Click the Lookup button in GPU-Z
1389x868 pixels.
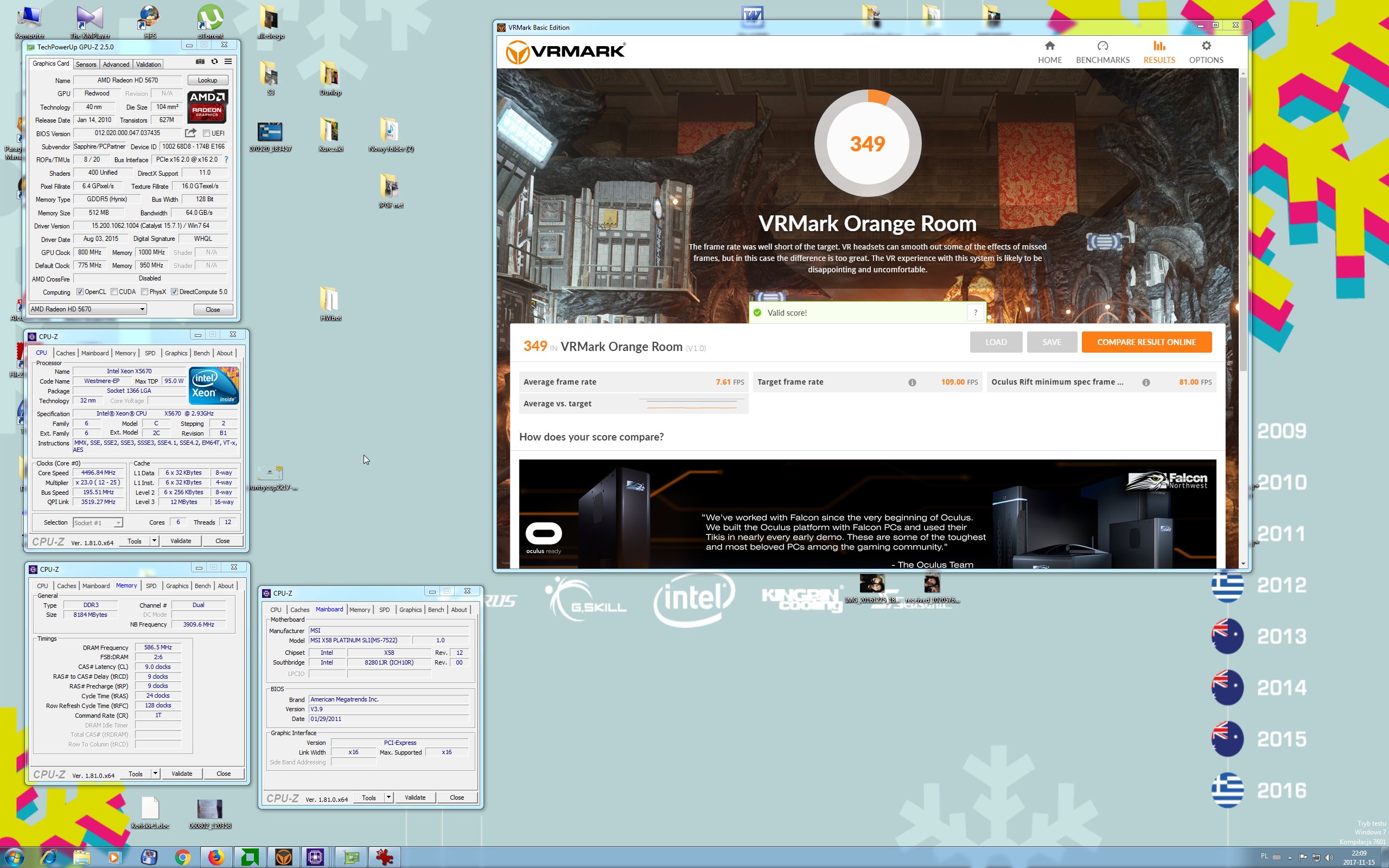(207, 80)
